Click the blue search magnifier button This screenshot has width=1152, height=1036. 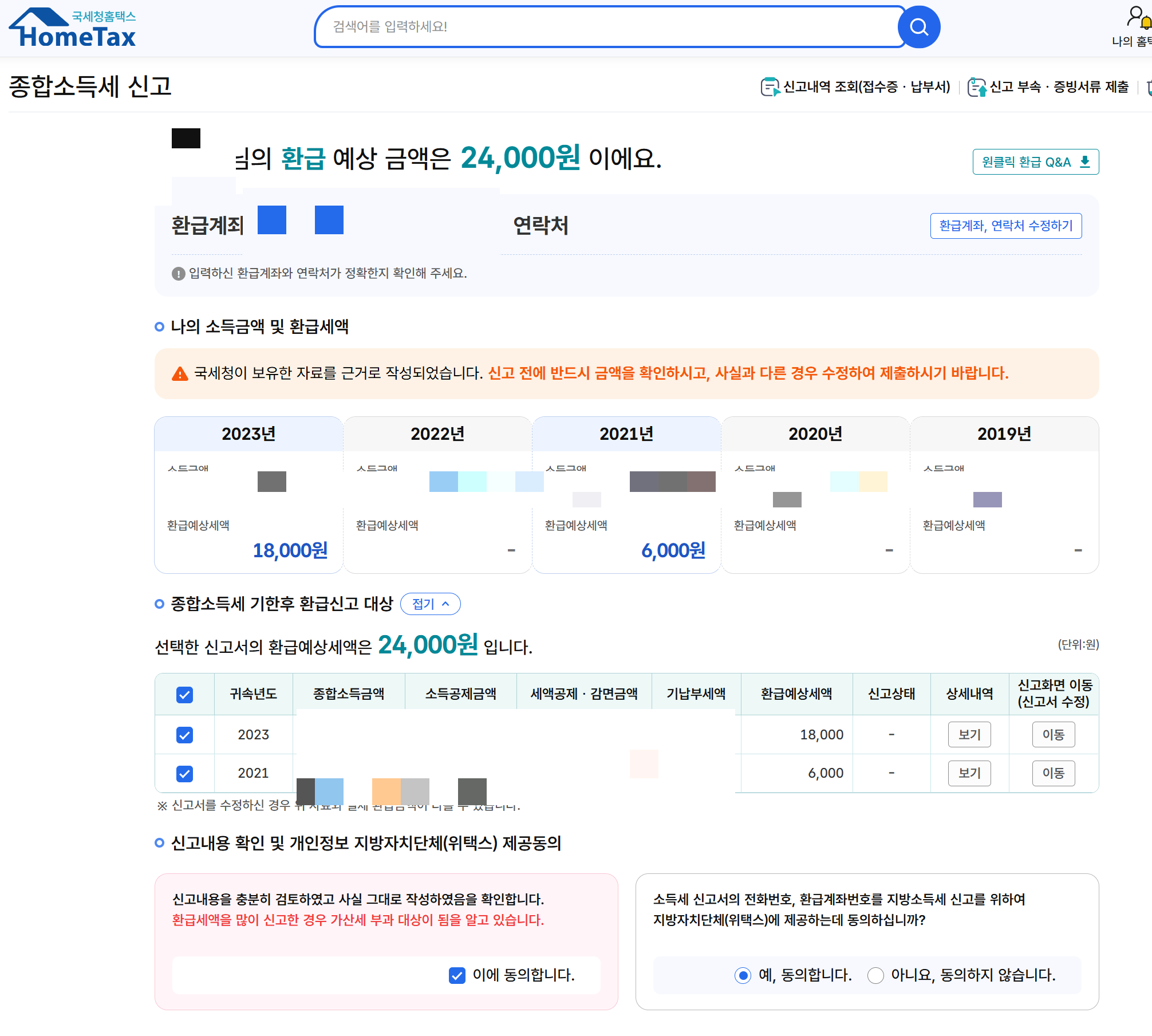click(x=918, y=27)
